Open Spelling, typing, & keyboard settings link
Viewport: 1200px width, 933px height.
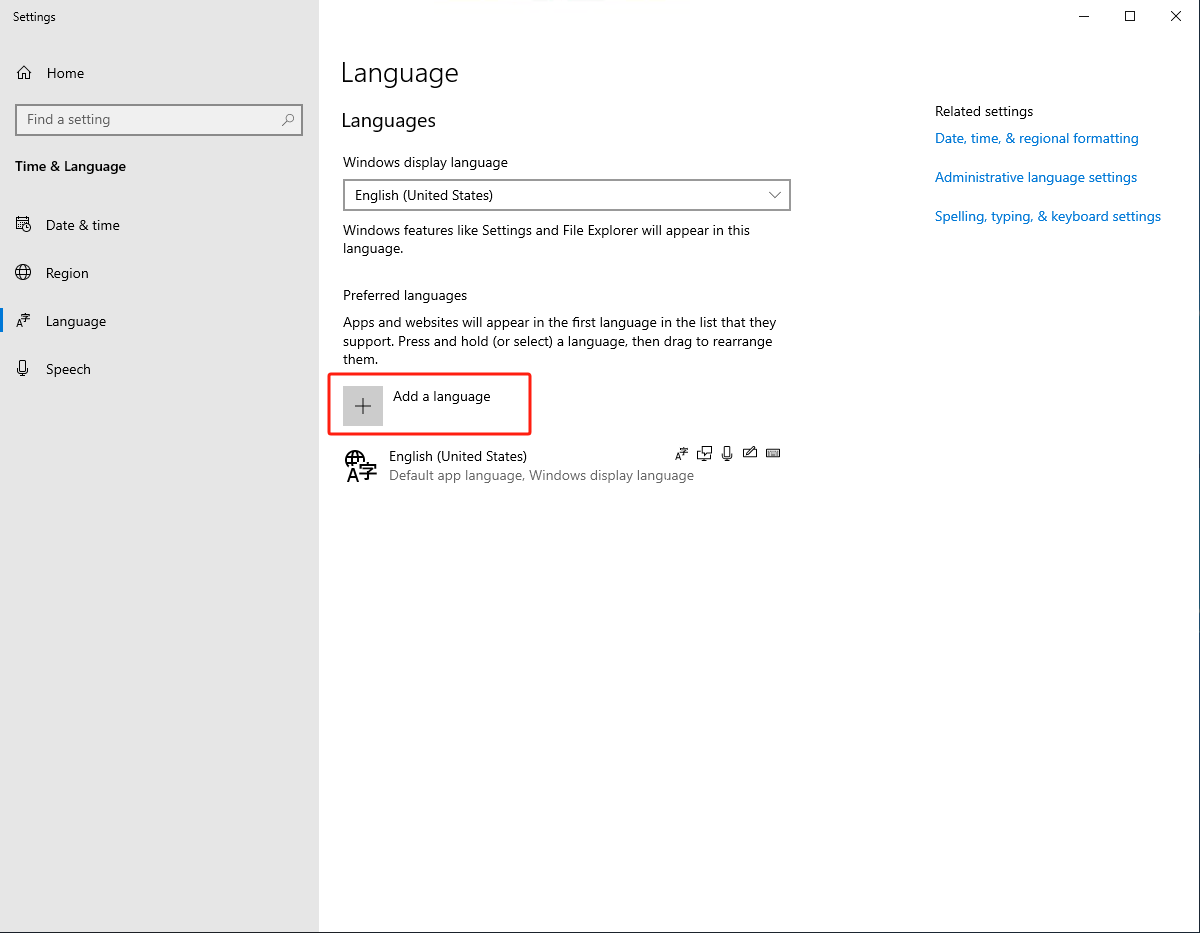click(1047, 216)
